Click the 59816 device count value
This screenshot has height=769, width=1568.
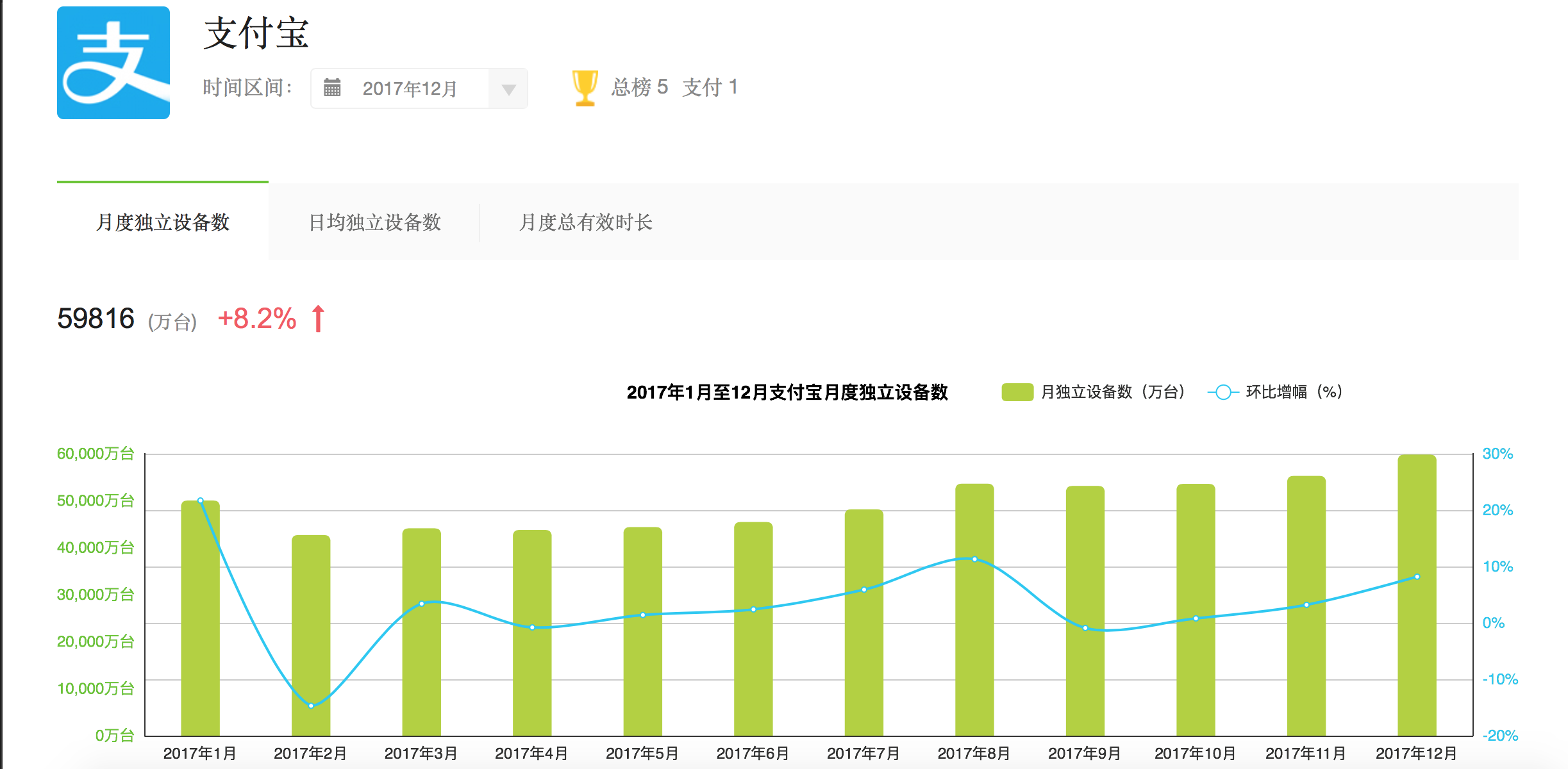96,318
